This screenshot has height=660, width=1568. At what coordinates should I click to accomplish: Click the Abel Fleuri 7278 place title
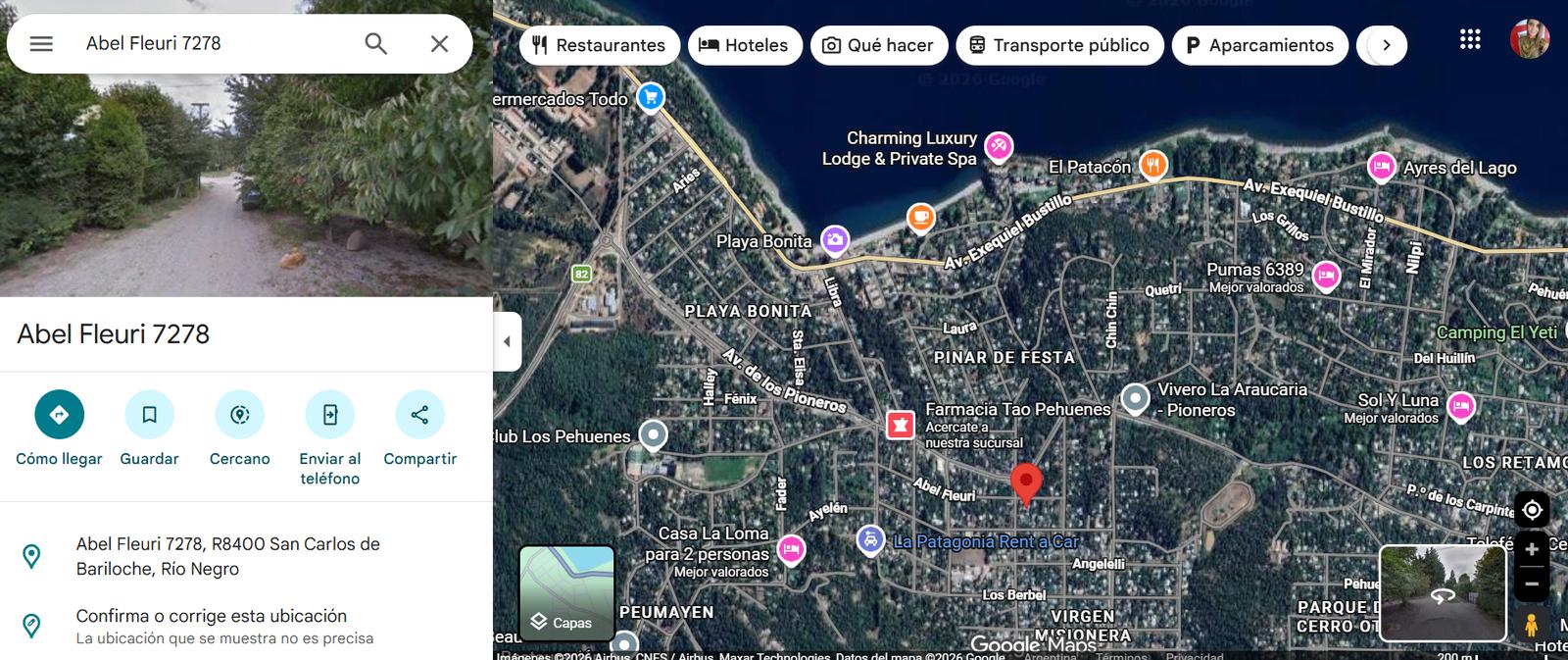(x=114, y=334)
